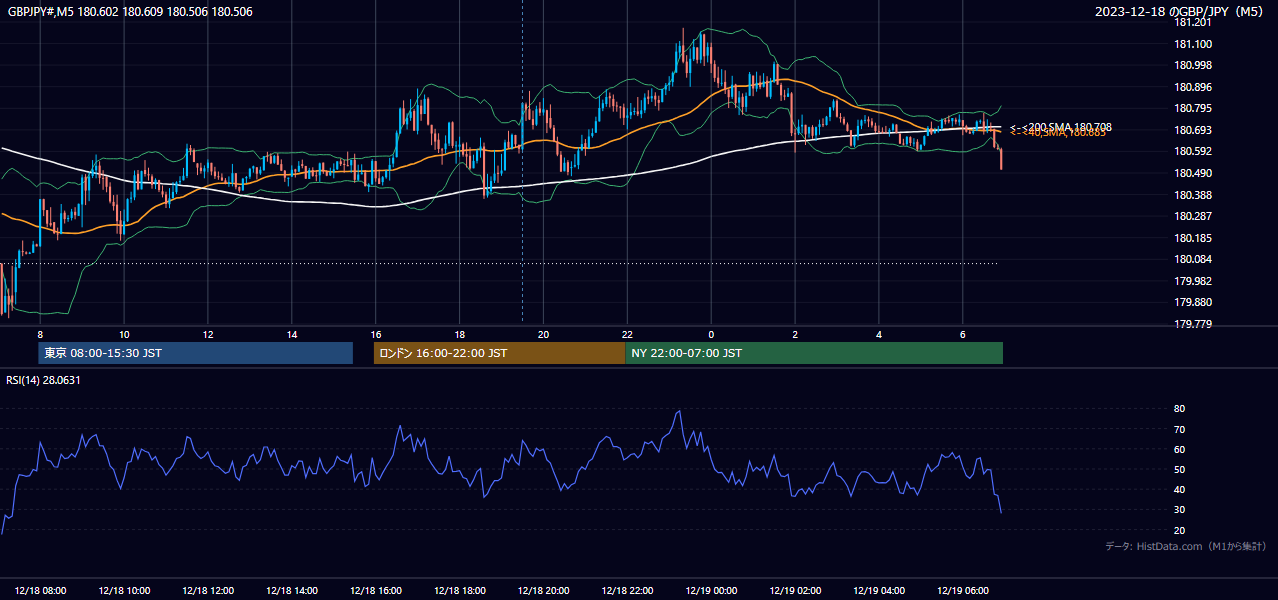Click RSI axis level 60
The width and height of the screenshot is (1278, 600).
[1179, 449]
